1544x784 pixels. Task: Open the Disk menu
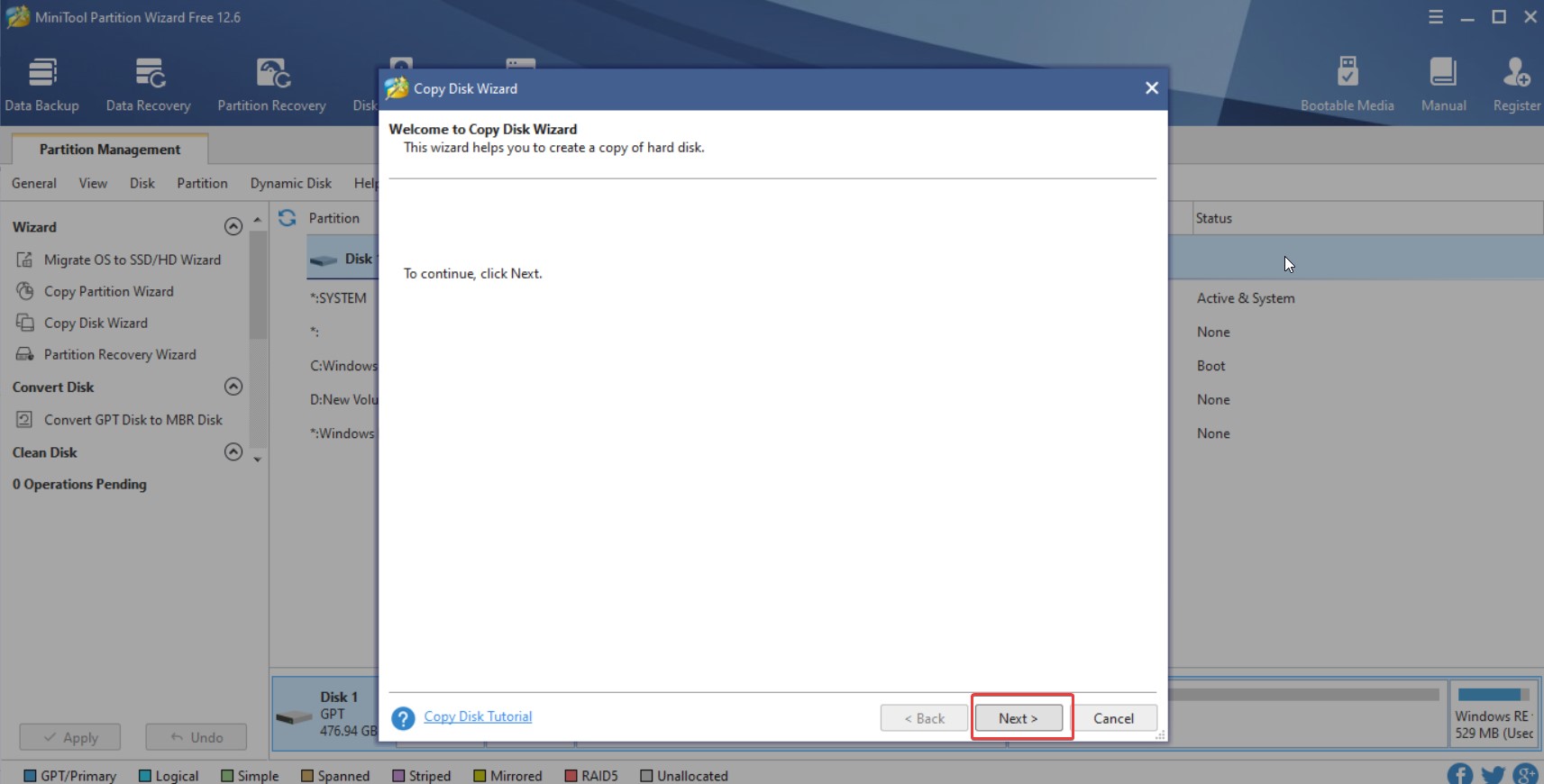point(142,183)
